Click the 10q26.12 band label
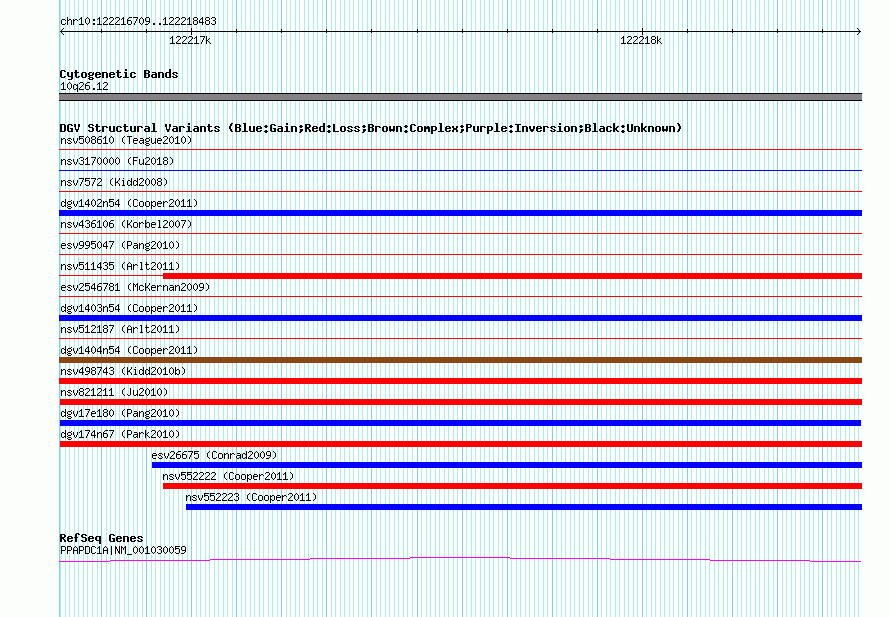Screen dimensions: 890x617 (x=84, y=86)
